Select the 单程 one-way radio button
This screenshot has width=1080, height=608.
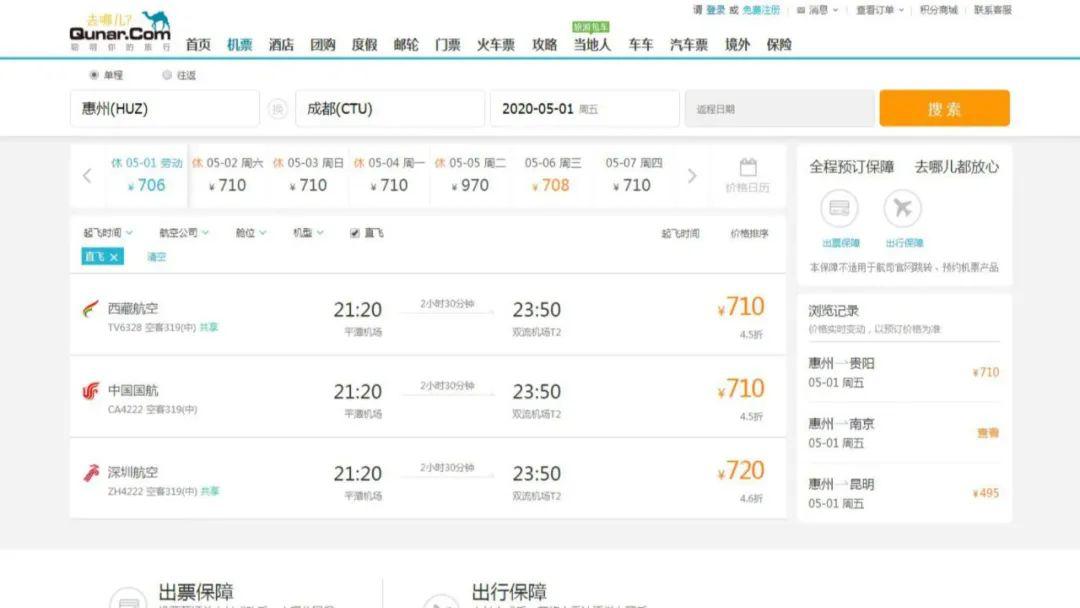[x=94, y=75]
